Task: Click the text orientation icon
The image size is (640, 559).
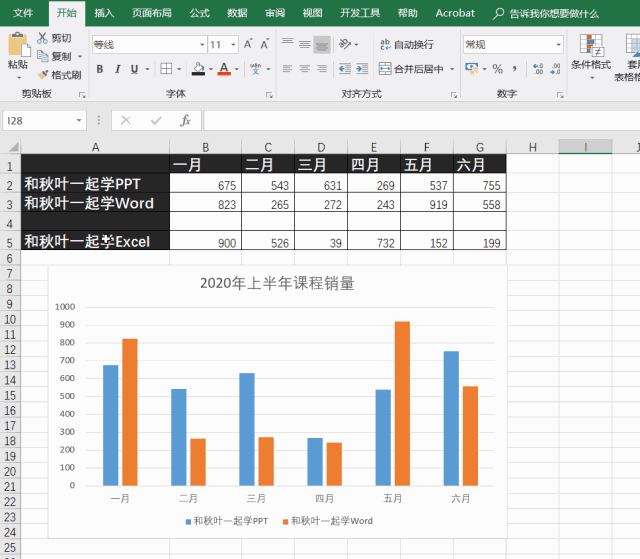Action: point(345,44)
